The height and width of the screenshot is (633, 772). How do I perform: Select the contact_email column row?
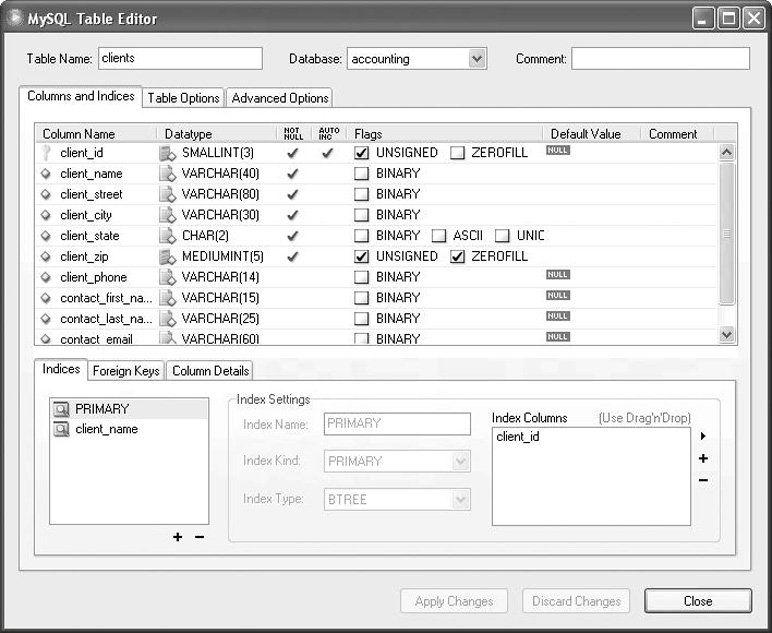376,339
